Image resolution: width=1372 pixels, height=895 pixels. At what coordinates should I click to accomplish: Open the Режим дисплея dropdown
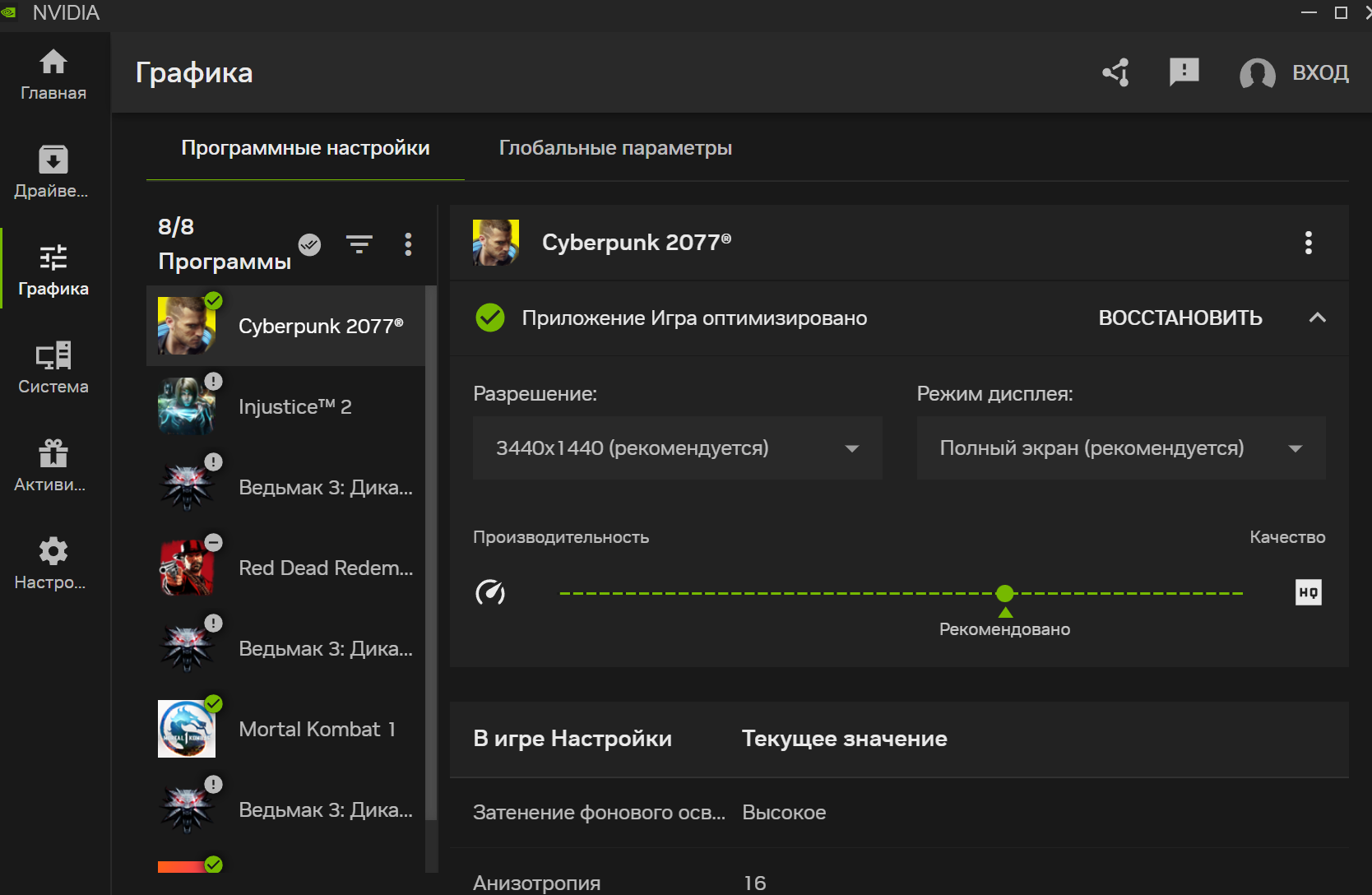point(1121,448)
